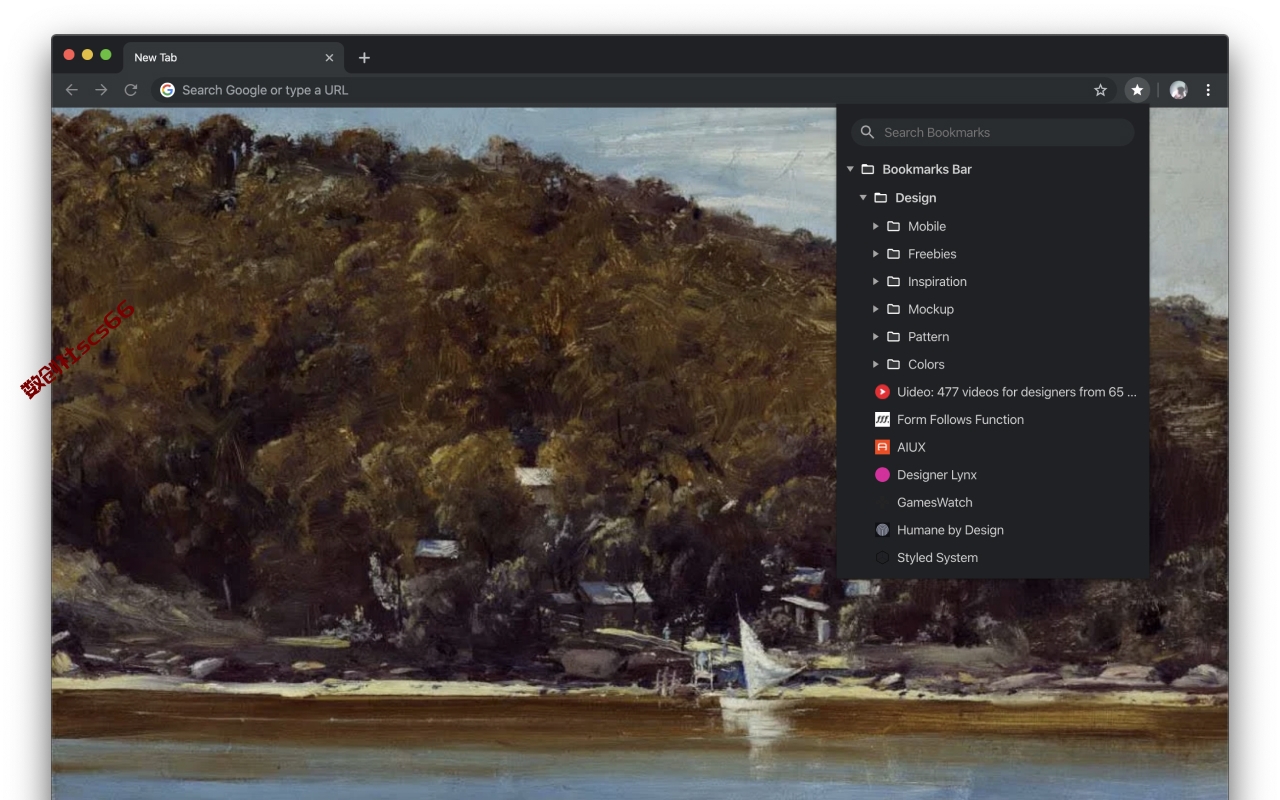Click the magnifier icon in Search Bookmarks
This screenshot has width=1280, height=800.
click(x=868, y=132)
